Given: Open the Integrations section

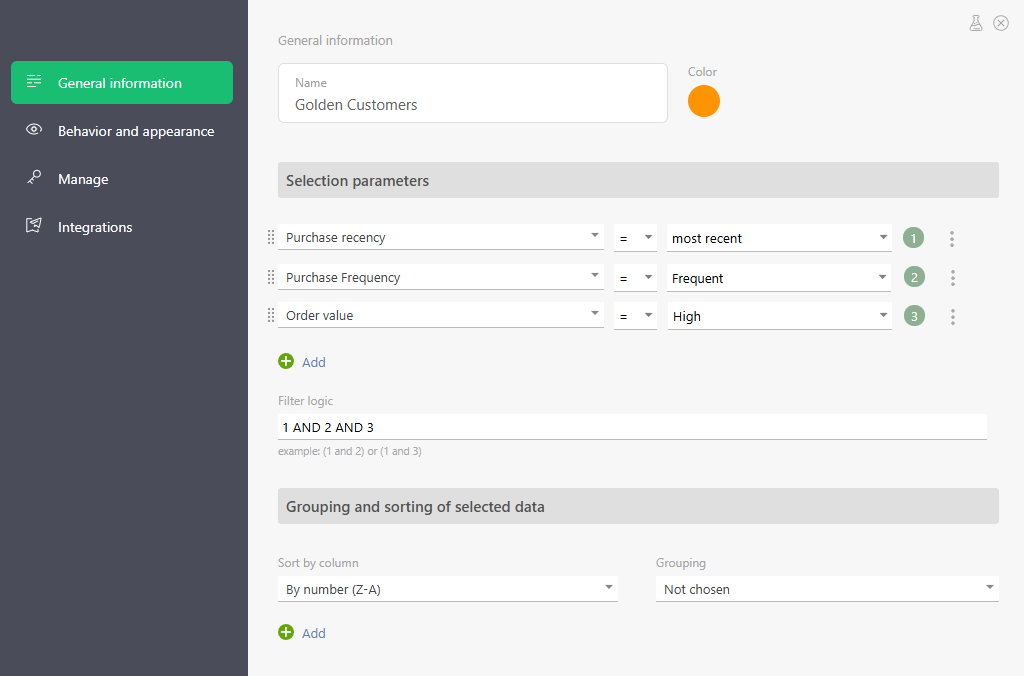Looking at the screenshot, I should point(122,227).
